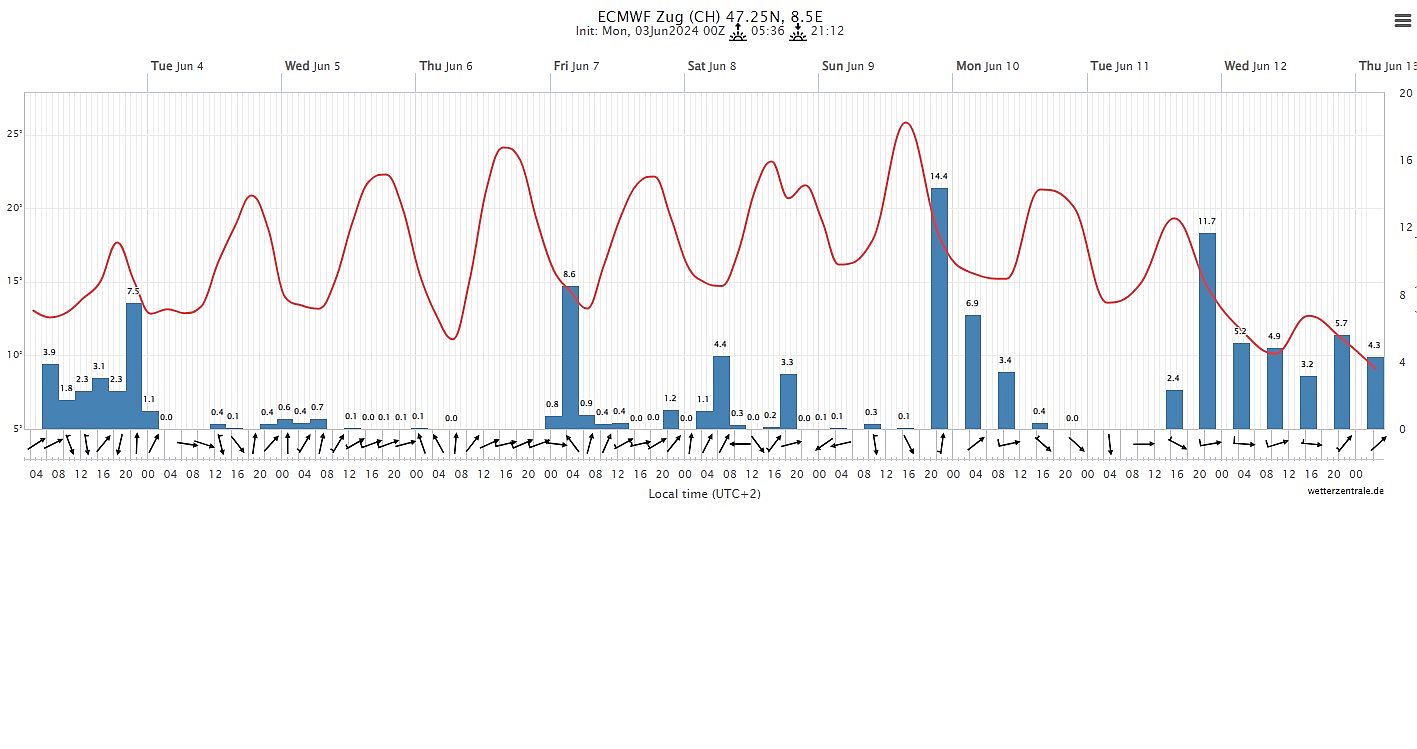Select the 5.7 precipitation bar

tap(1342, 382)
